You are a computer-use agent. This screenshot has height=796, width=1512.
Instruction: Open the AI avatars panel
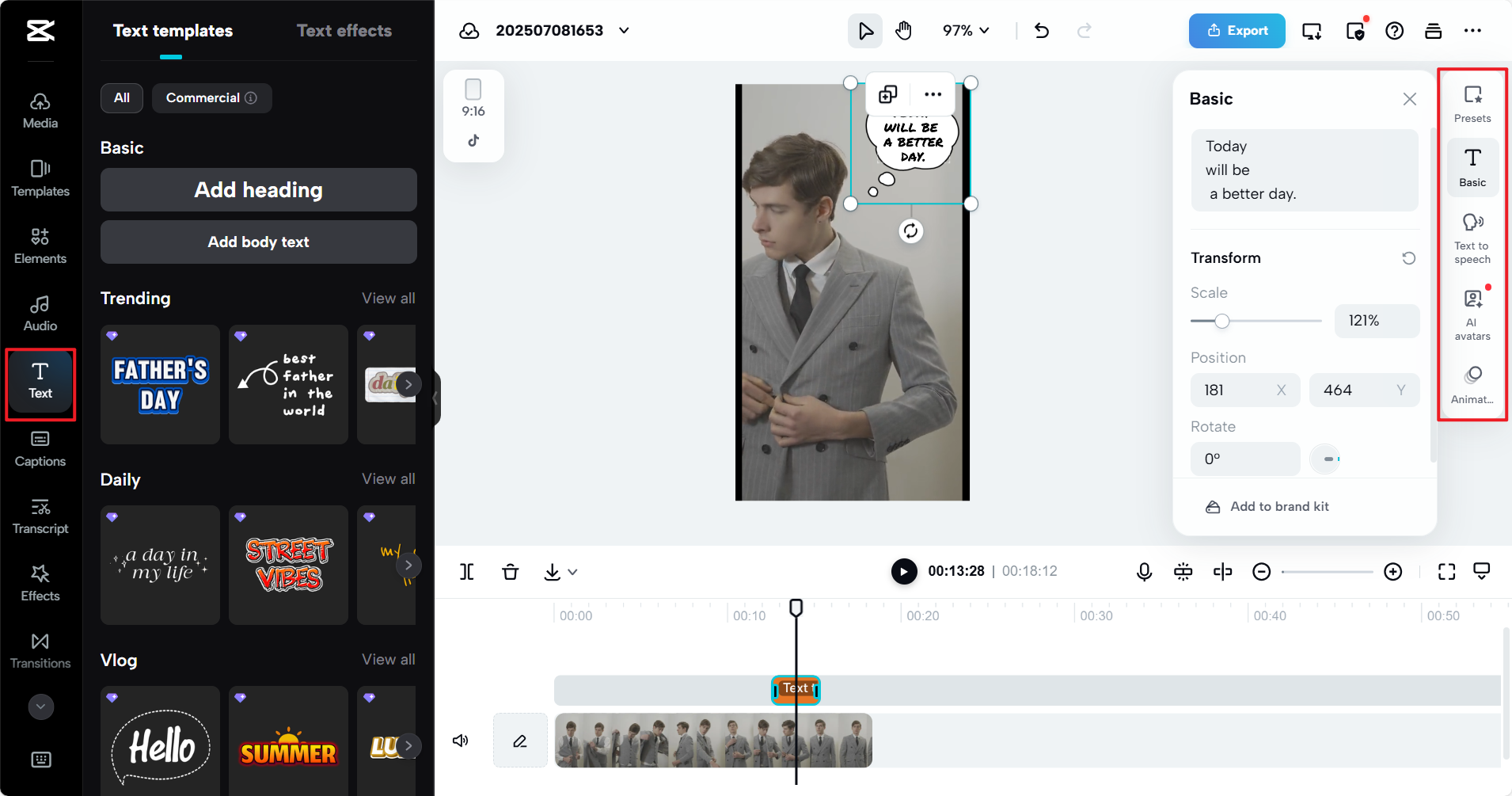click(x=1471, y=310)
